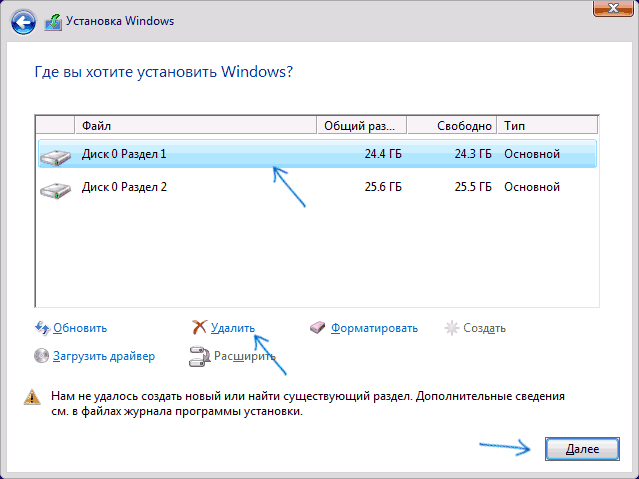The height and width of the screenshot is (479, 639).
Task: Click the Disk 0 Partition 1 drive icon
Action: 55,154
